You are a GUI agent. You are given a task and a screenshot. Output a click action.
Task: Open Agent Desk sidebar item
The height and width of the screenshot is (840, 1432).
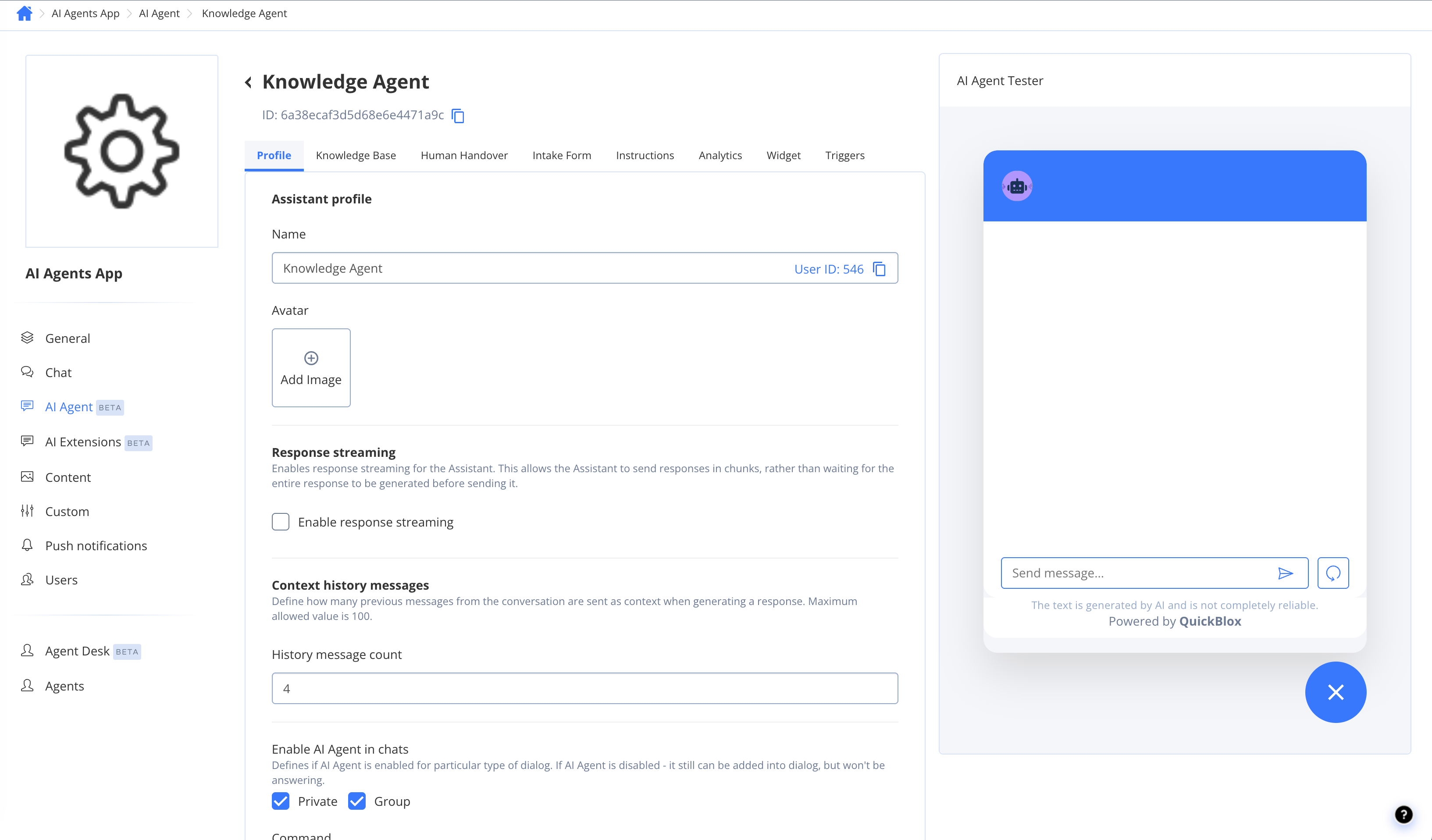(x=77, y=651)
